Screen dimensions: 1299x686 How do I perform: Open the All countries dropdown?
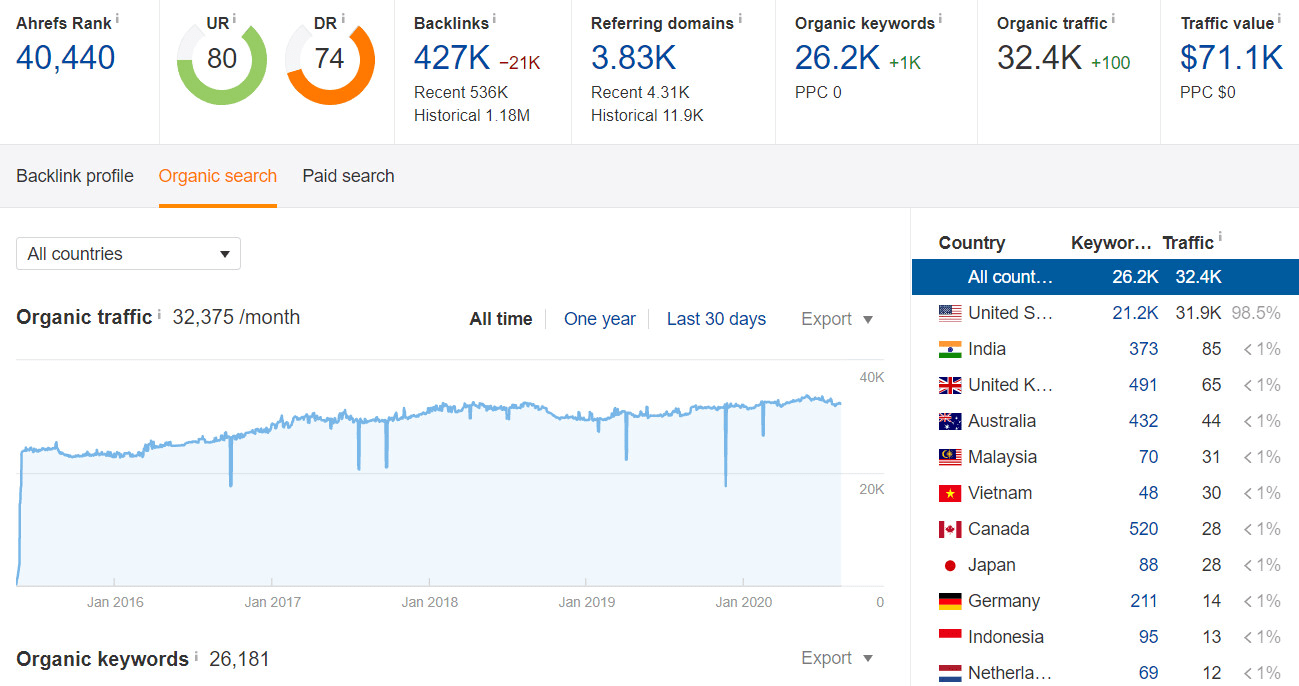(128, 253)
